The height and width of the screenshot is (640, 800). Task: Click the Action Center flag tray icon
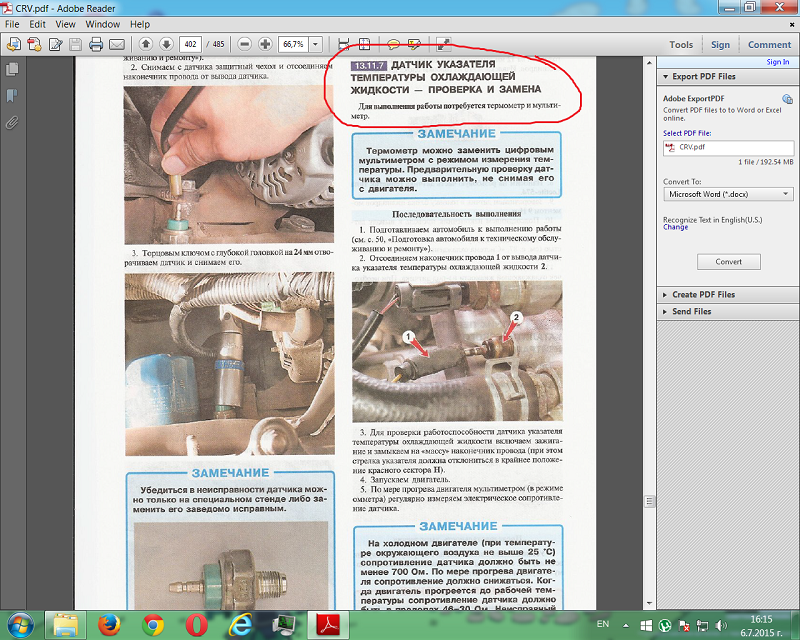684,625
